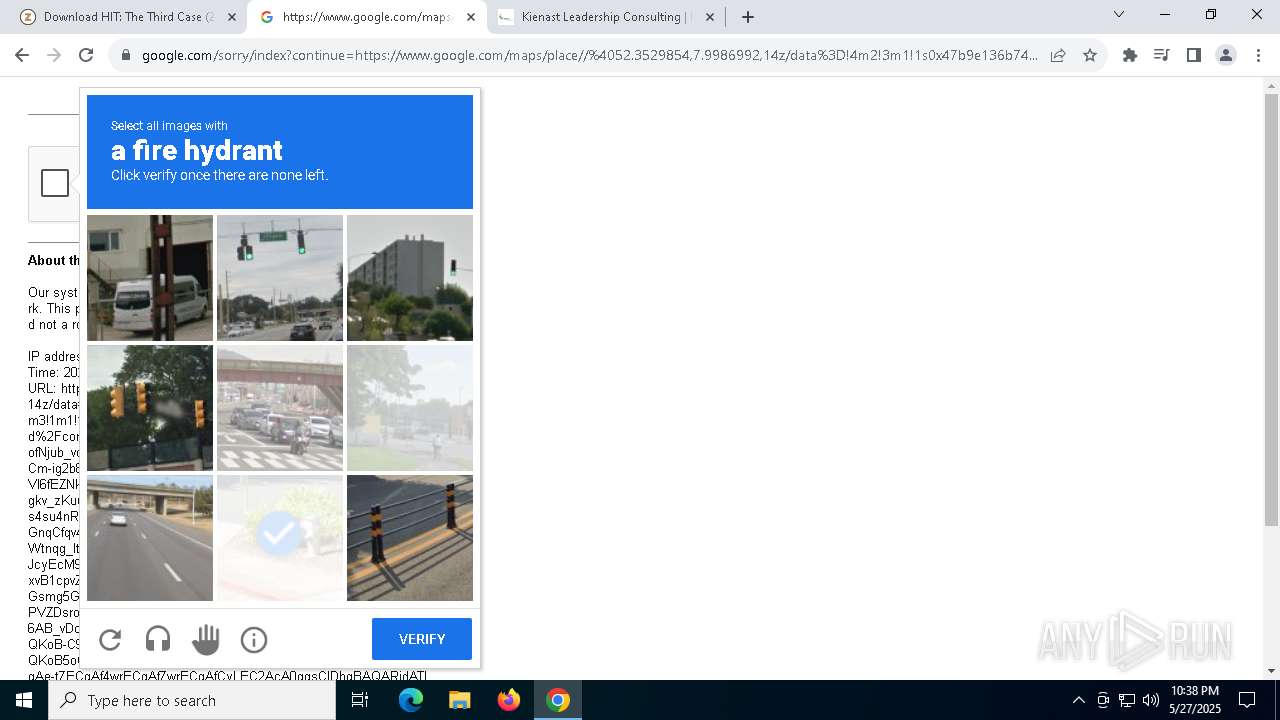Click the taskbar search box

(x=192, y=700)
